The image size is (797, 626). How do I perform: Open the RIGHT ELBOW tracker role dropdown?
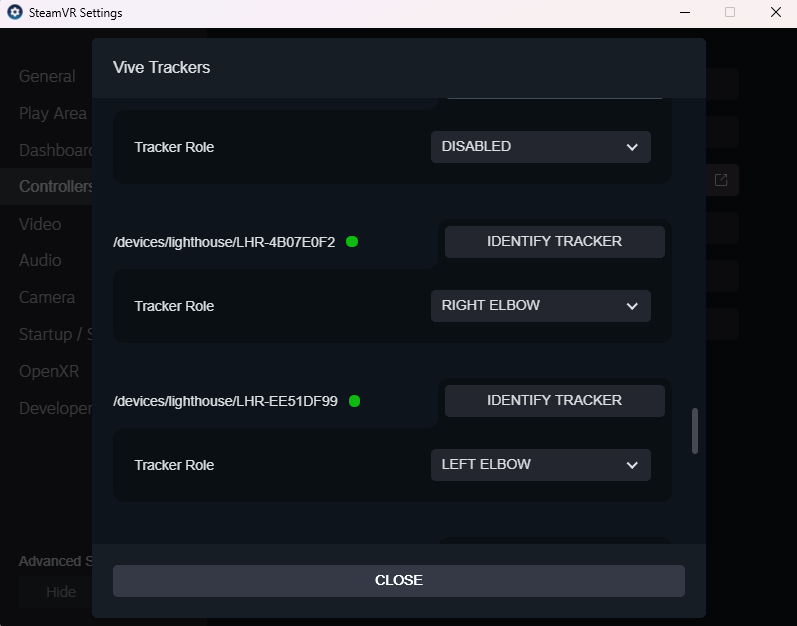pyautogui.click(x=541, y=306)
